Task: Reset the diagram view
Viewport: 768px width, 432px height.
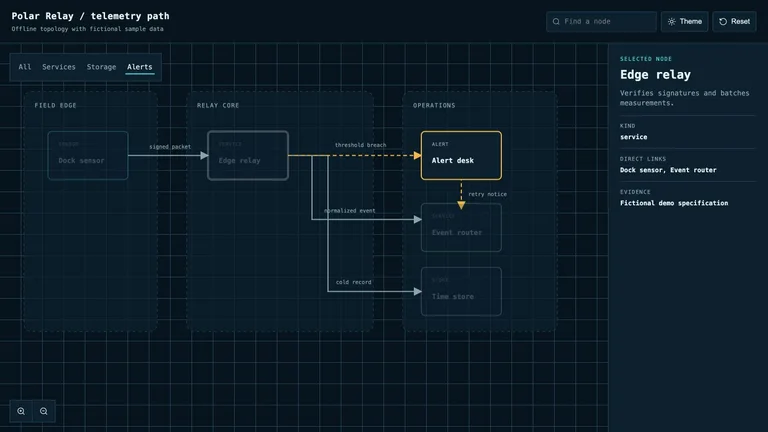Action: (x=734, y=22)
